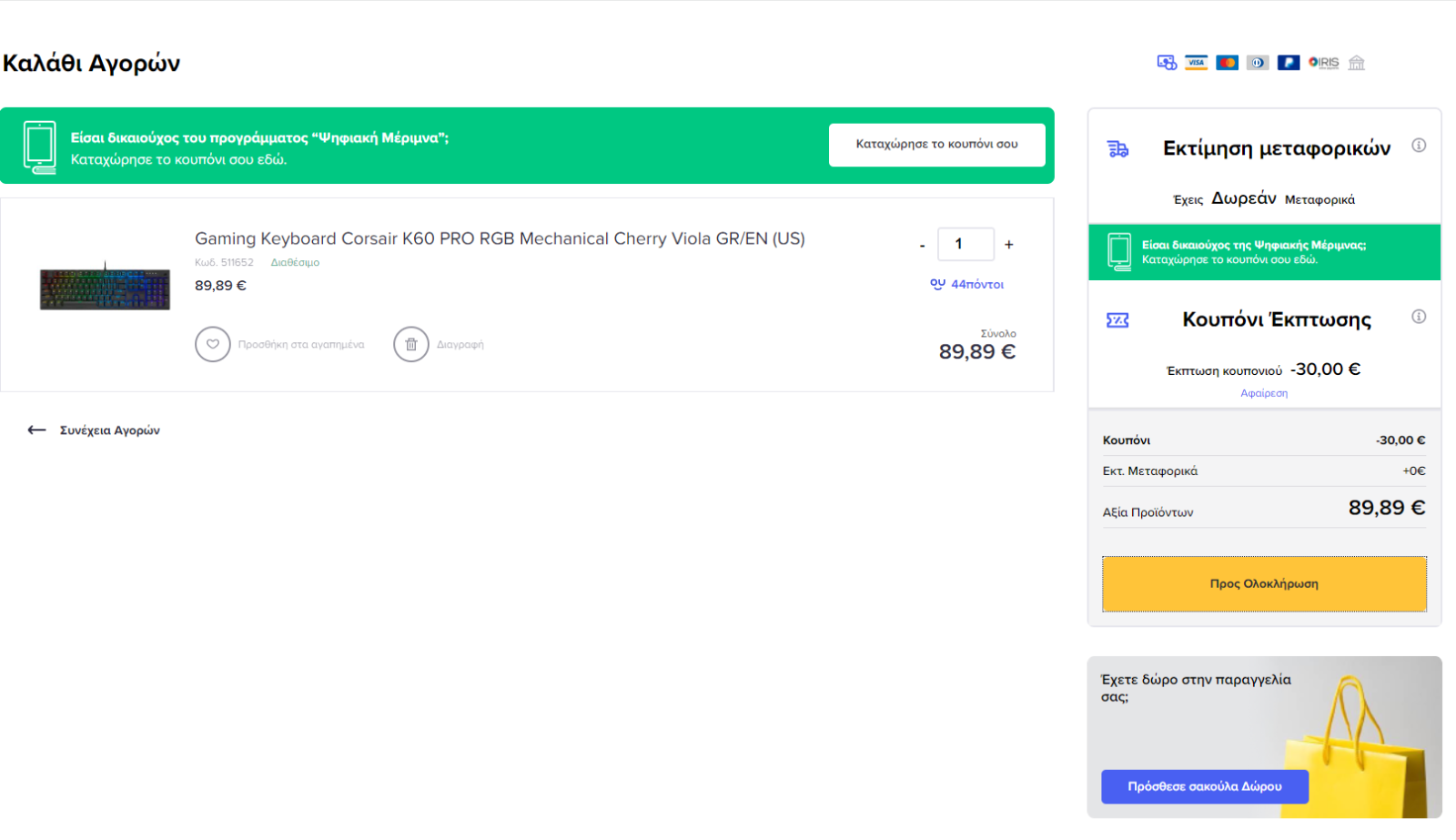The width and height of the screenshot is (1456, 840).
Task: Click Πρόσθεσε σακούλα Δώρου button
Action: click(x=1205, y=786)
